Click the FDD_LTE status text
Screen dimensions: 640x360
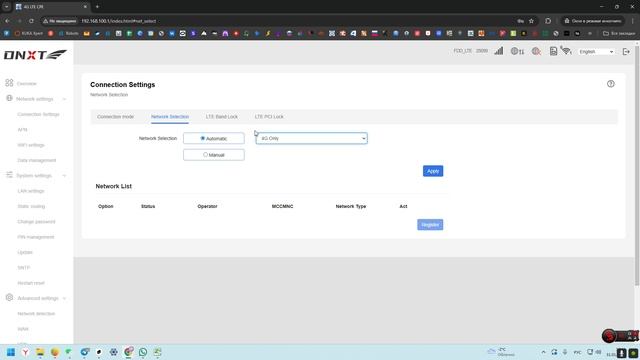pyautogui.click(x=462, y=51)
